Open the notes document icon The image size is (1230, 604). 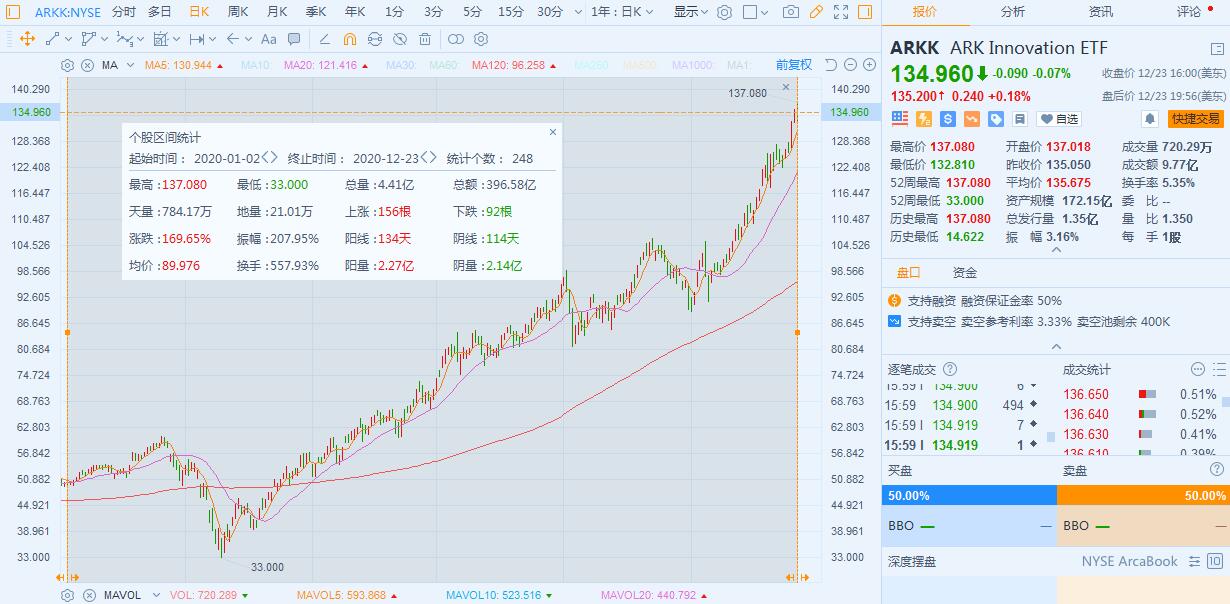[x=1020, y=119]
